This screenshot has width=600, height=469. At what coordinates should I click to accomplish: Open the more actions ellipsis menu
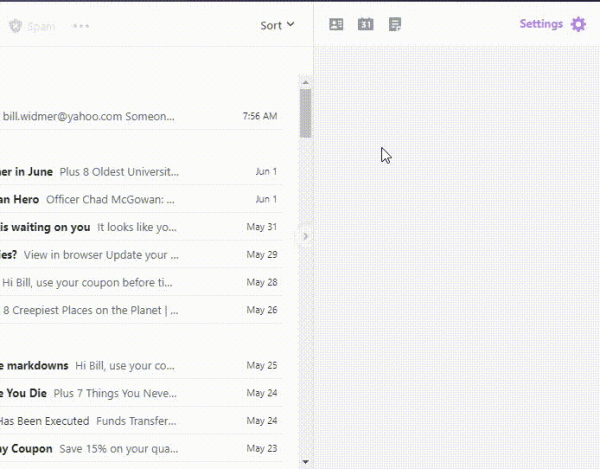[x=81, y=26]
